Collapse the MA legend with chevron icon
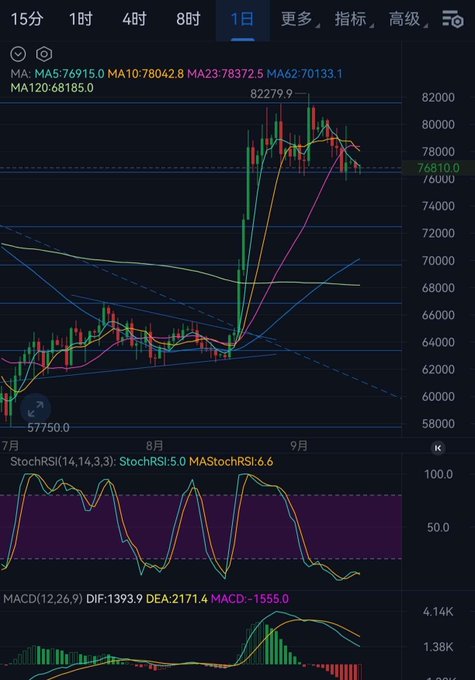Image resolution: width=475 pixels, height=680 pixels. [18, 54]
